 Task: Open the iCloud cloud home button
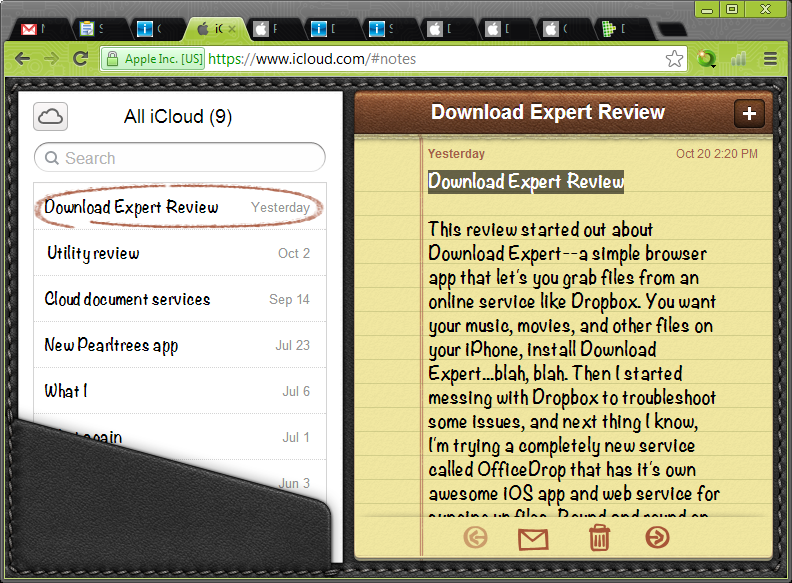pos(51,117)
